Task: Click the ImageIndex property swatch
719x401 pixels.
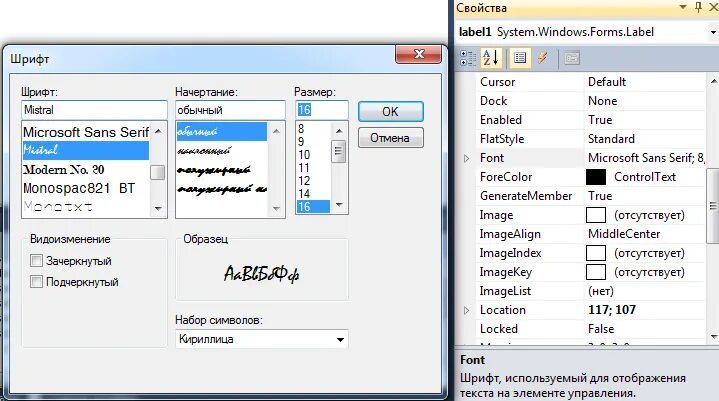Action: [x=596, y=253]
